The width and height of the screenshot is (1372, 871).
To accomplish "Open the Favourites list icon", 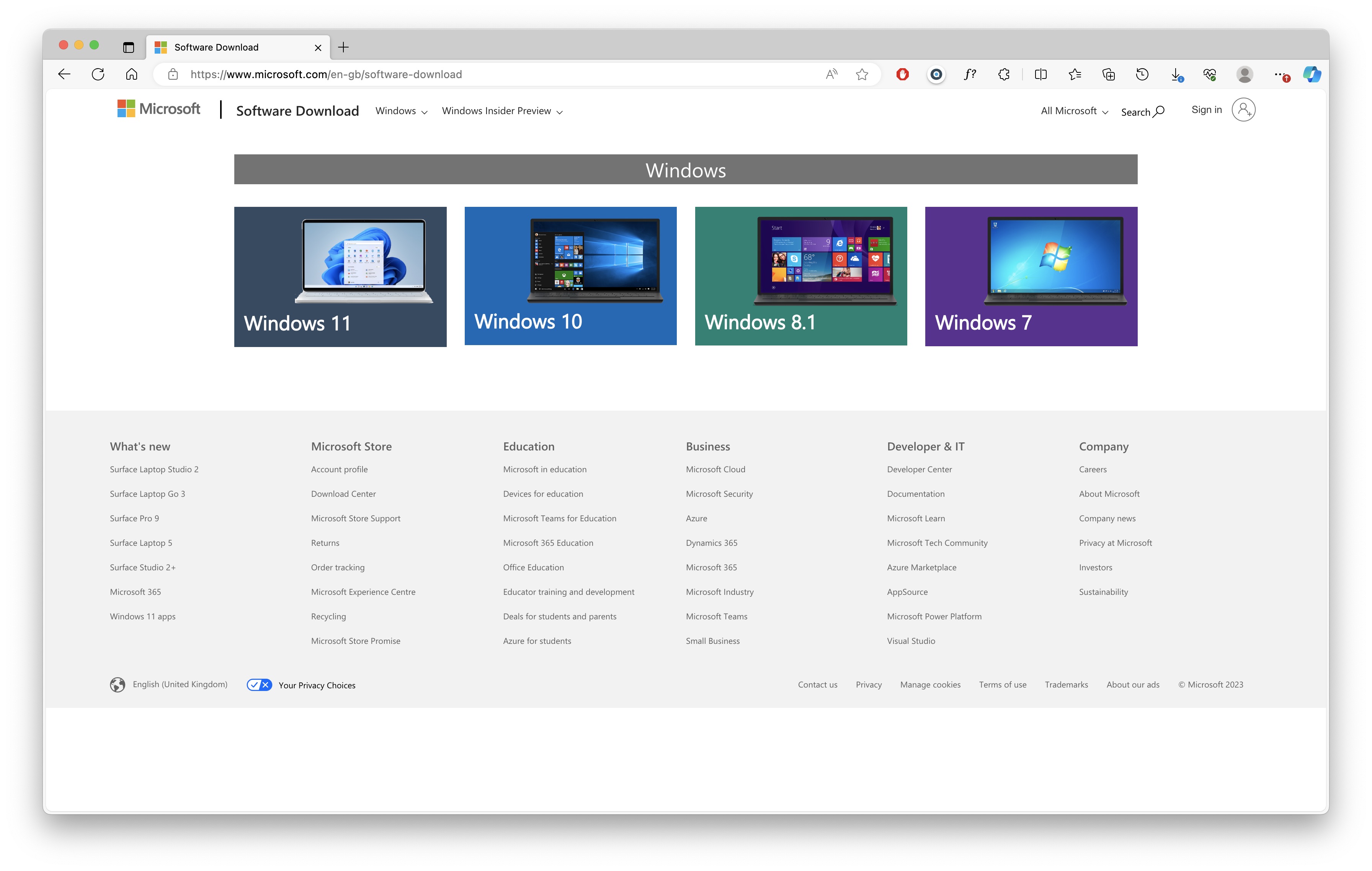I will pos(1075,74).
